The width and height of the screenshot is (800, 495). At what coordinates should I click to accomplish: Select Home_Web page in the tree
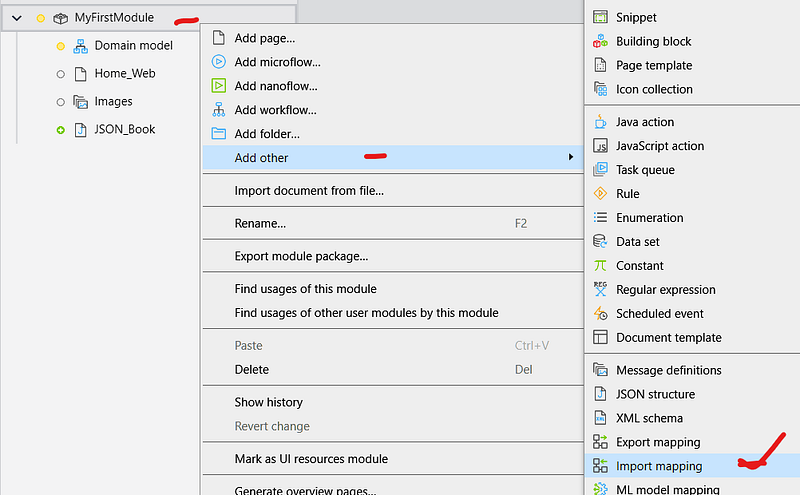(x=124, y=74)
